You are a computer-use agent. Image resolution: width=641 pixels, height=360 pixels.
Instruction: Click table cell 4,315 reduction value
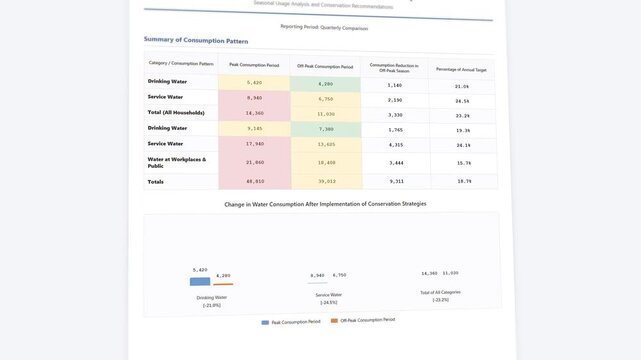tap(396, 145)
